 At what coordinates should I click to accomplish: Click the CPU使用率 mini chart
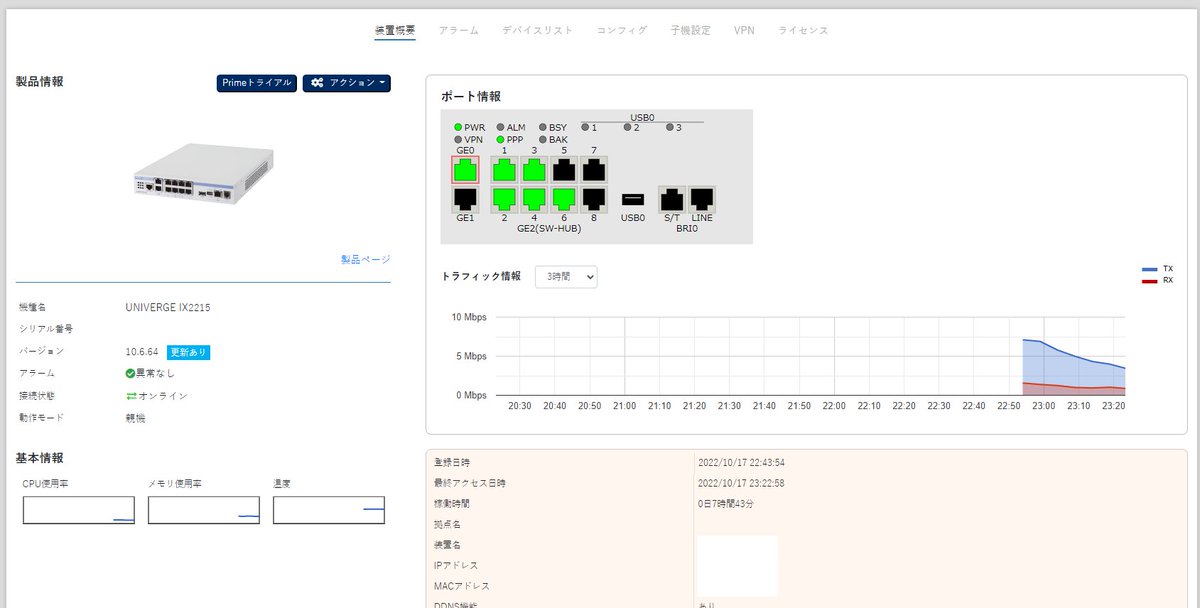(x=79, y=510)
